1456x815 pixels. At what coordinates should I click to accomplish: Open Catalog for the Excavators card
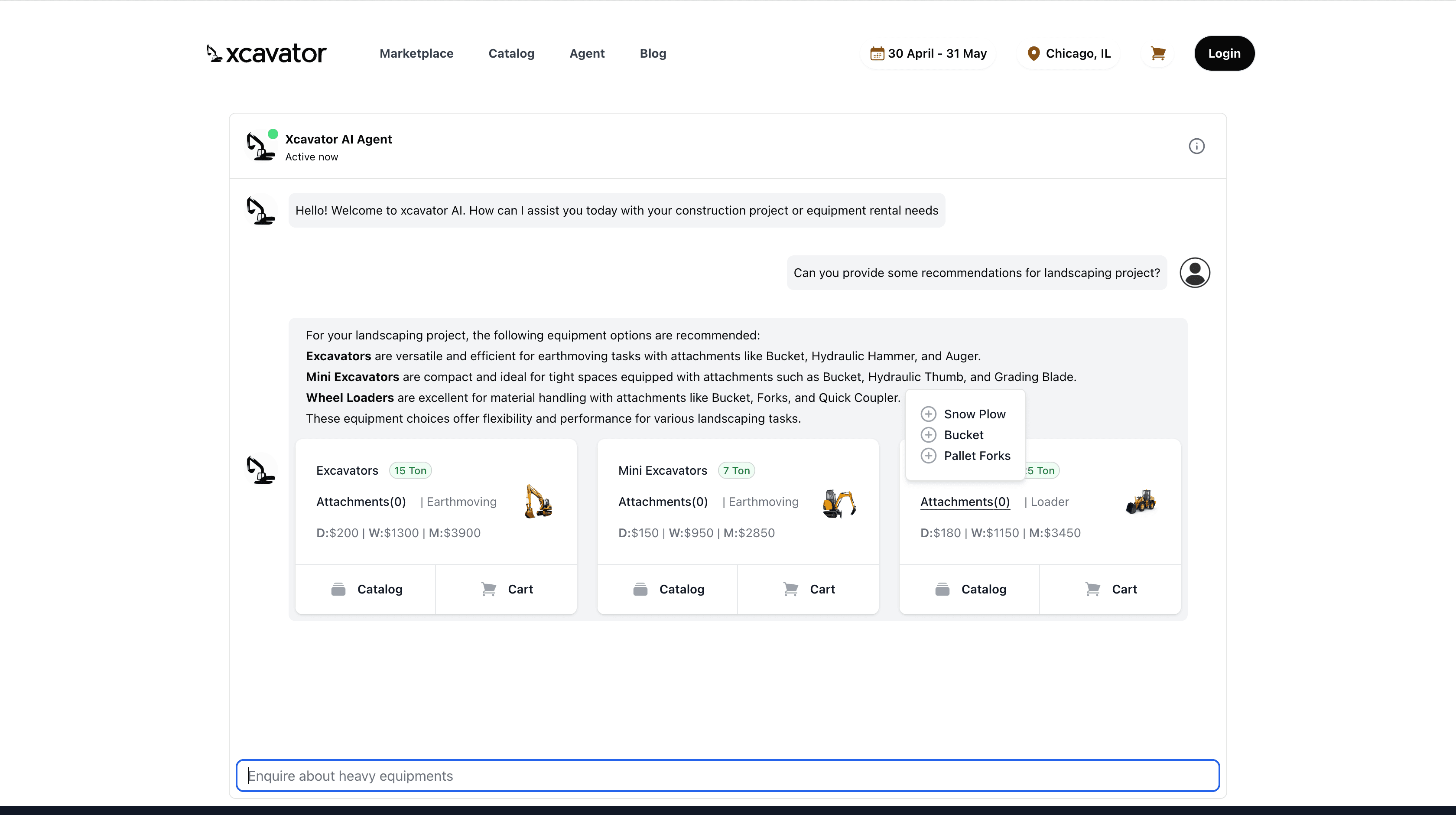[x=366, y=589]
